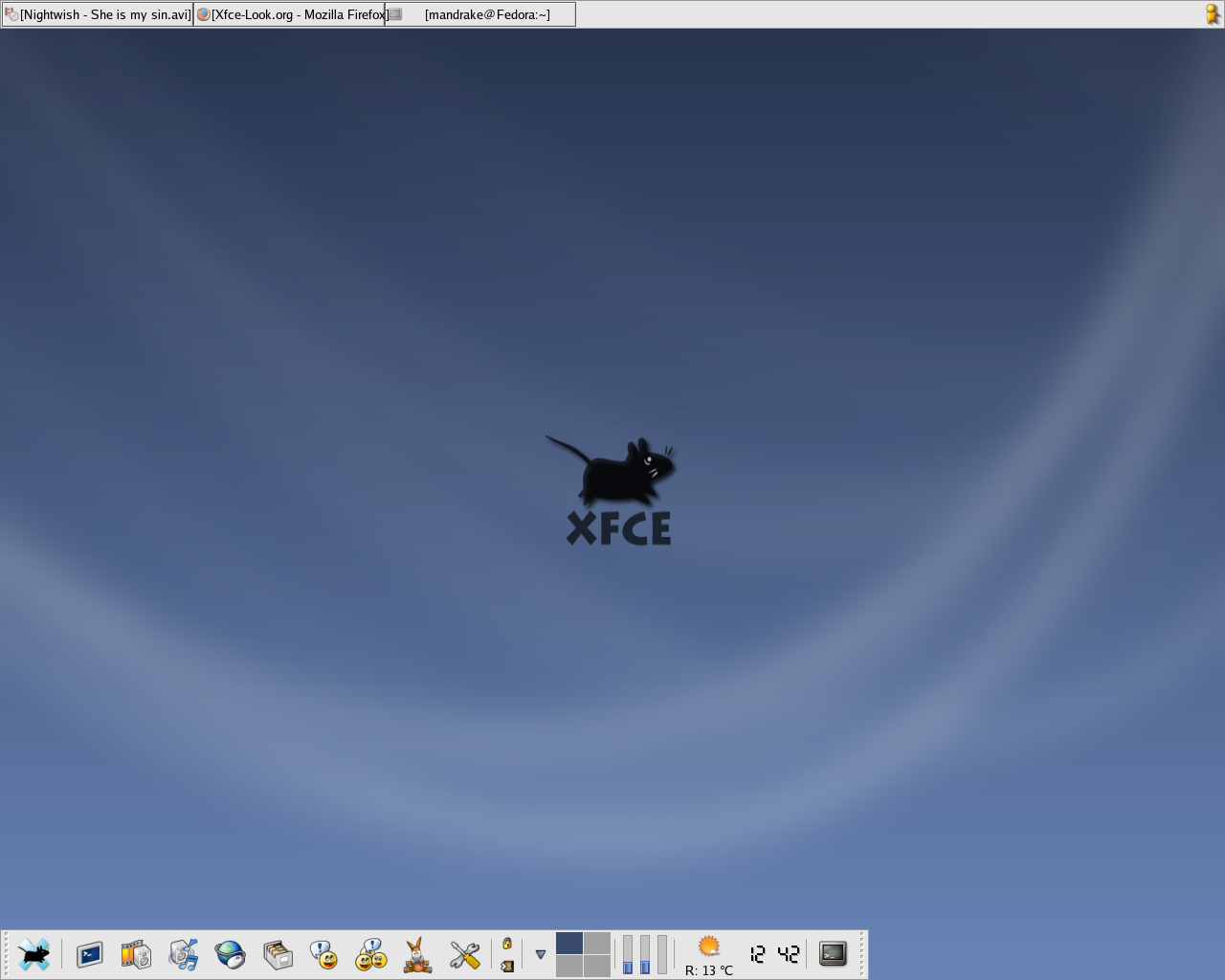
Task: Click the third system load monitor bar
Action: click(662, 955)
